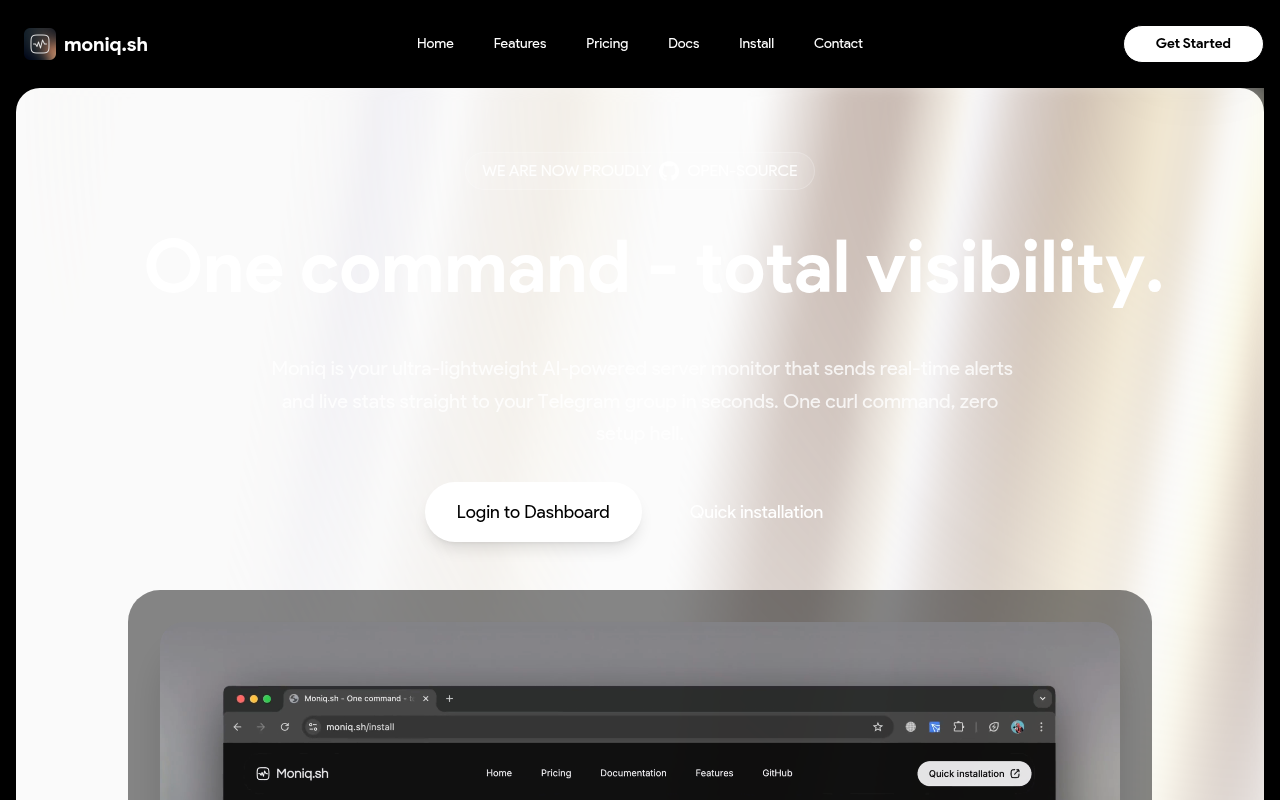Click the Moniq.sh logo in the mockup navbar
Viewport: 1280px width, 800px height.
click(291, 773)
